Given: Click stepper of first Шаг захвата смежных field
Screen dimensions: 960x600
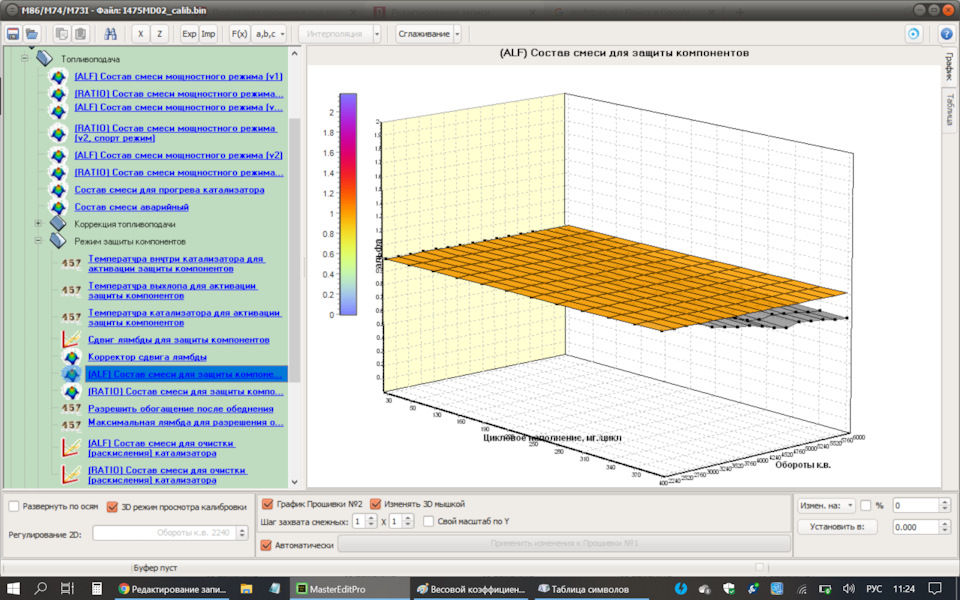Looking at the screenshot, I should [x=371, y=521].
